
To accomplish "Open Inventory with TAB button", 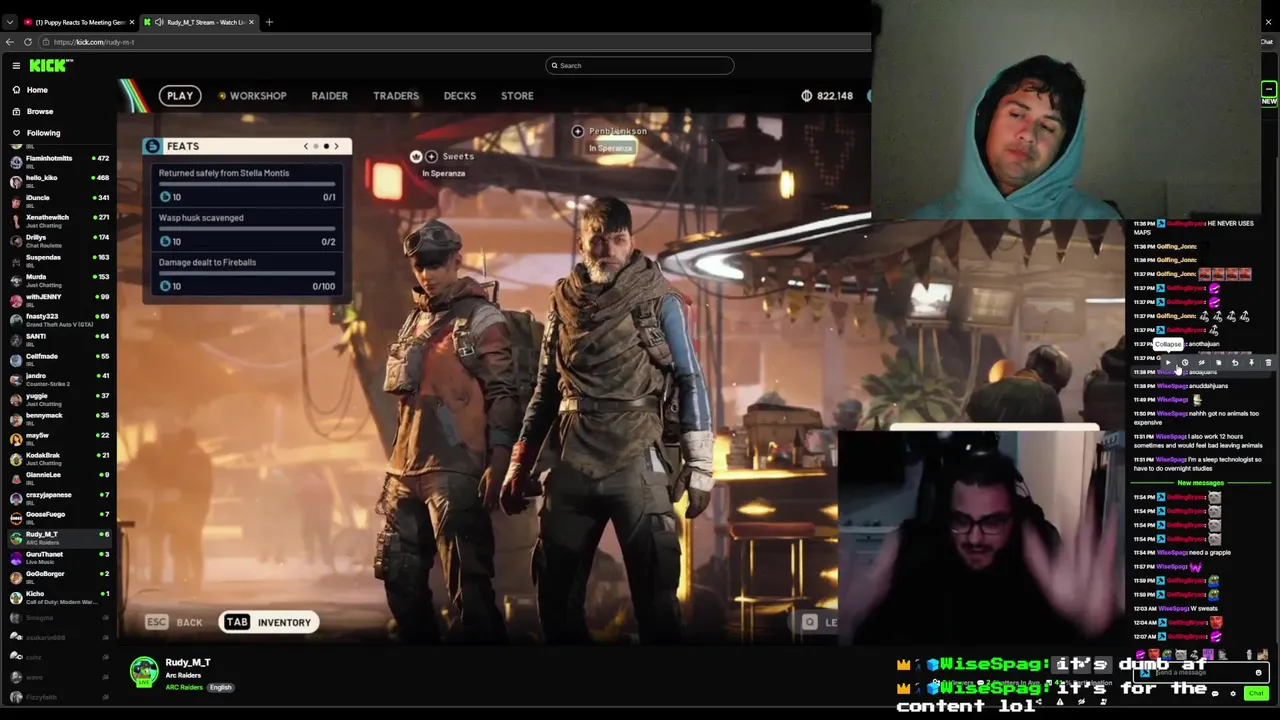I will 268,622.
